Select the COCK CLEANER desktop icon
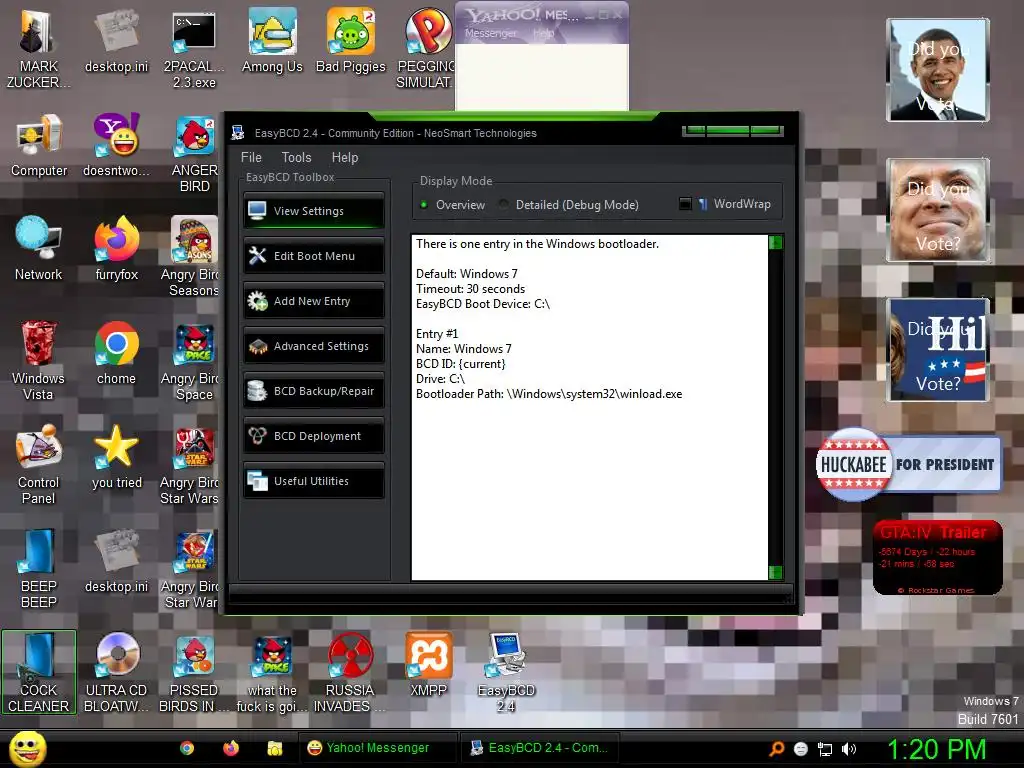Viewport: 1024px width, 768px height. 39,672
